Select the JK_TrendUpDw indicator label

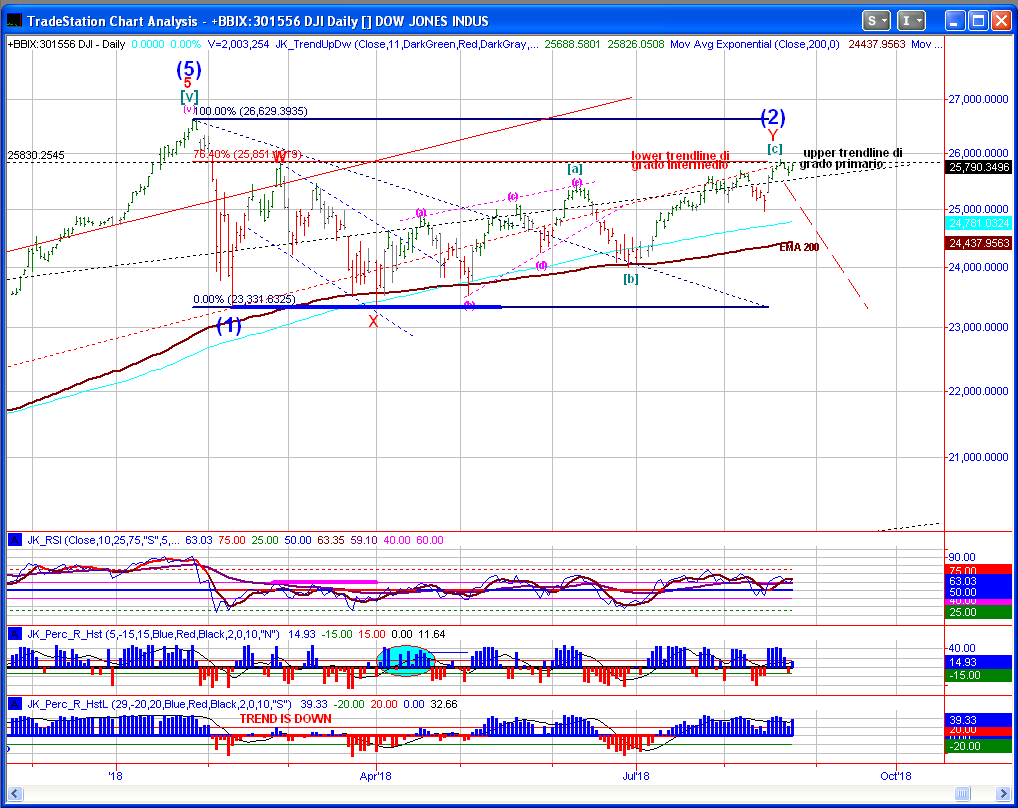(406, 44)
